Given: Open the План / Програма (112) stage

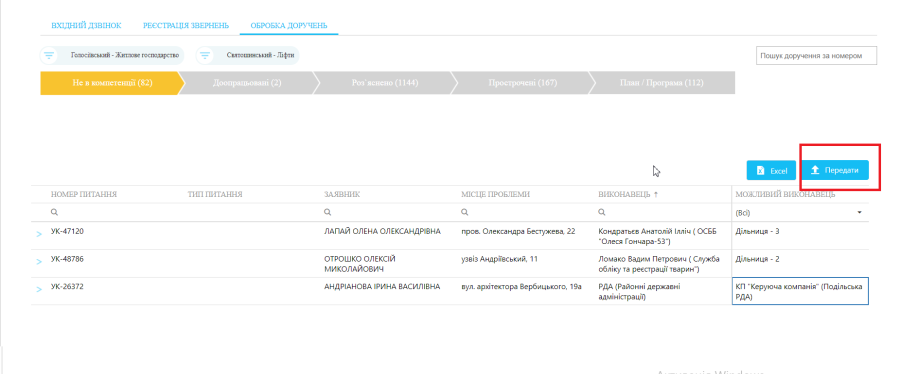Looking at the screenshot, I should [x=661, y=83].
